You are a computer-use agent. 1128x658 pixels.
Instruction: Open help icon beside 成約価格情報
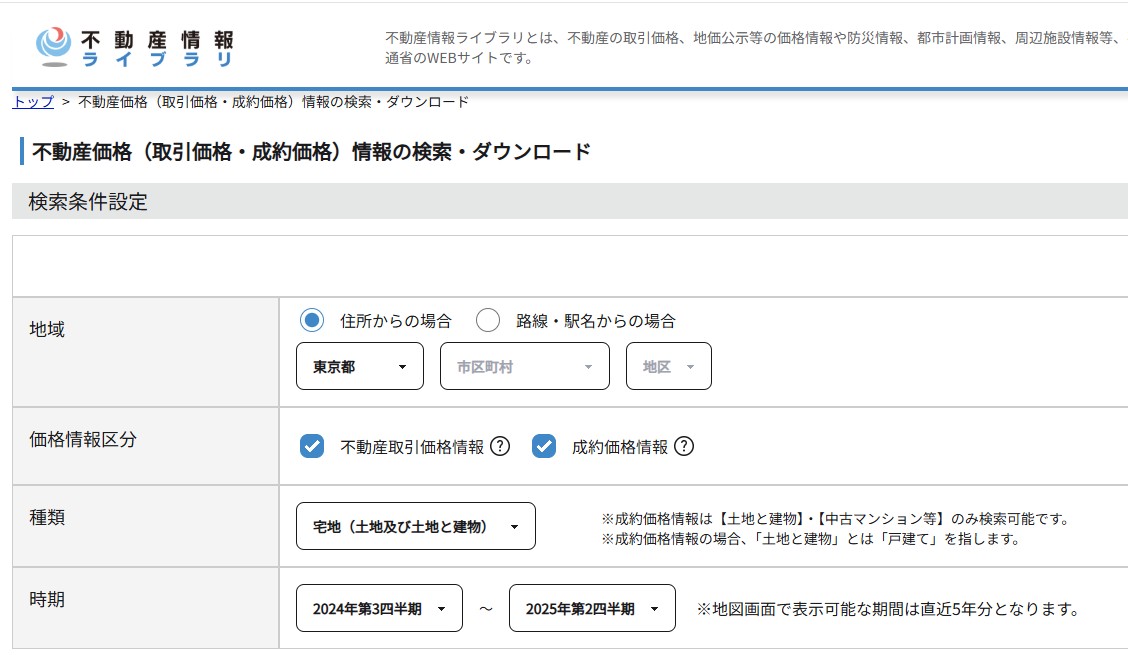tap(684, 447)
